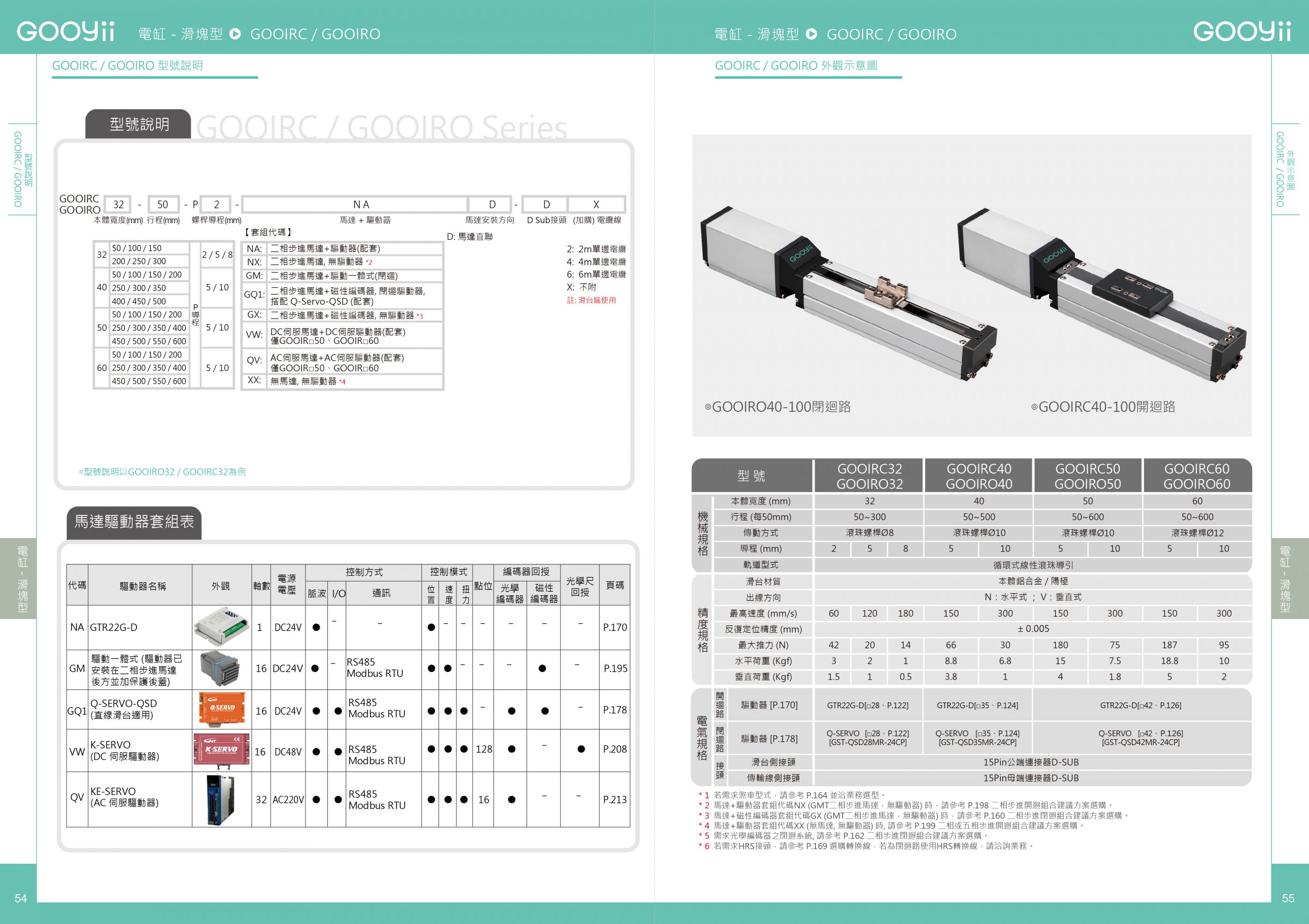Click the note '型號說明以GOOIRO32 / GOOIRC32為例'
Screen dimensions: 1309x924
162,472
